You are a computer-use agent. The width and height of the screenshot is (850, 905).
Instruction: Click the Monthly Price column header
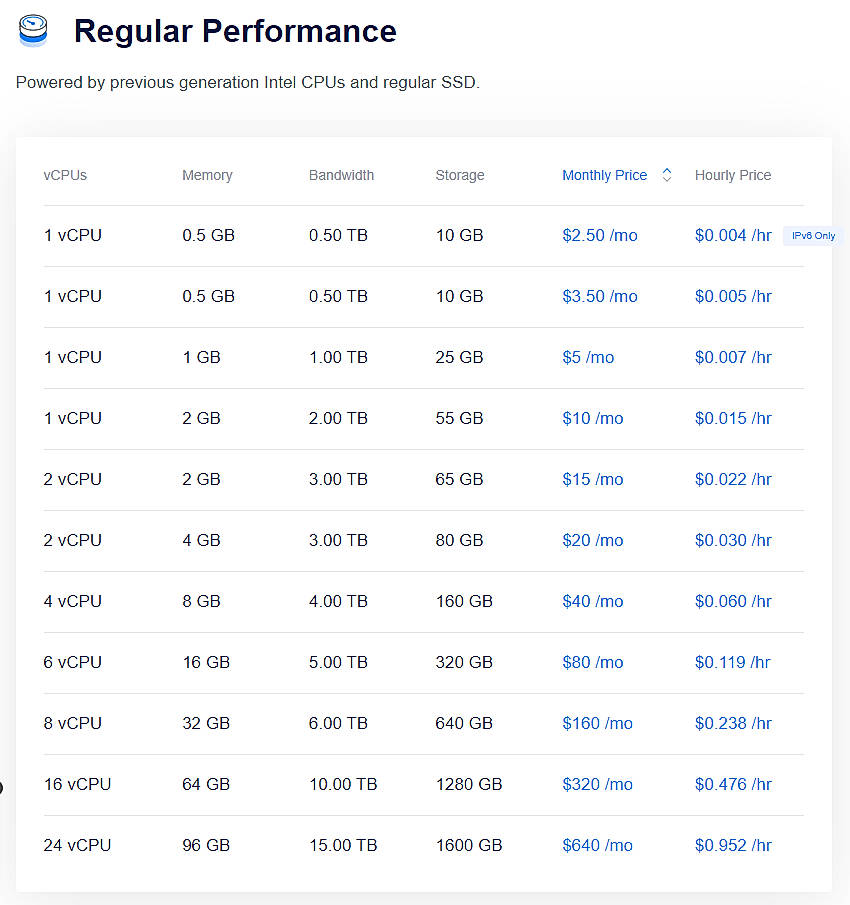[604, 175]
